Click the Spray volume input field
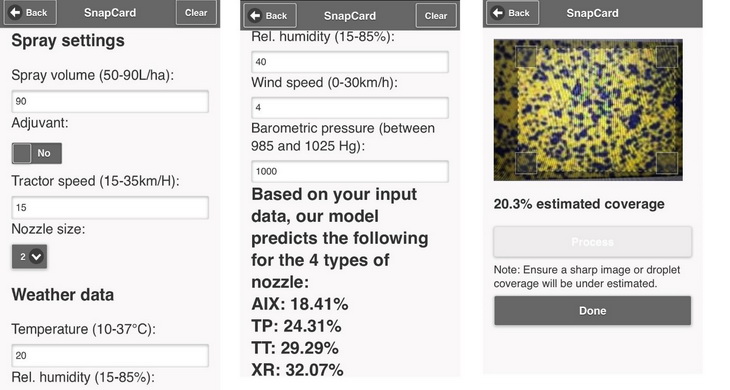Image resolution: width=730 pixels, height=390 pixels. [110, 101]
